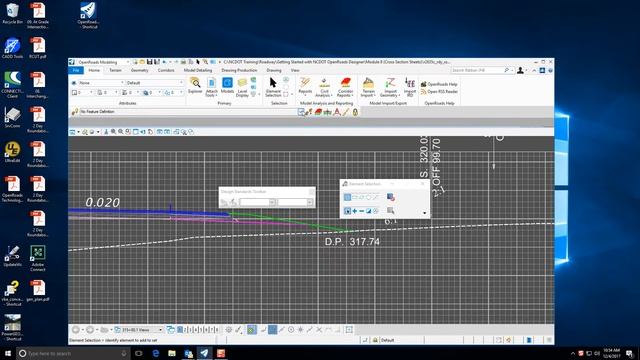The image size is (640, 360).
Task: Expand the Element Selection dialog's extended settings arrow
Action: pyautogui.click(x=424, y=213)
